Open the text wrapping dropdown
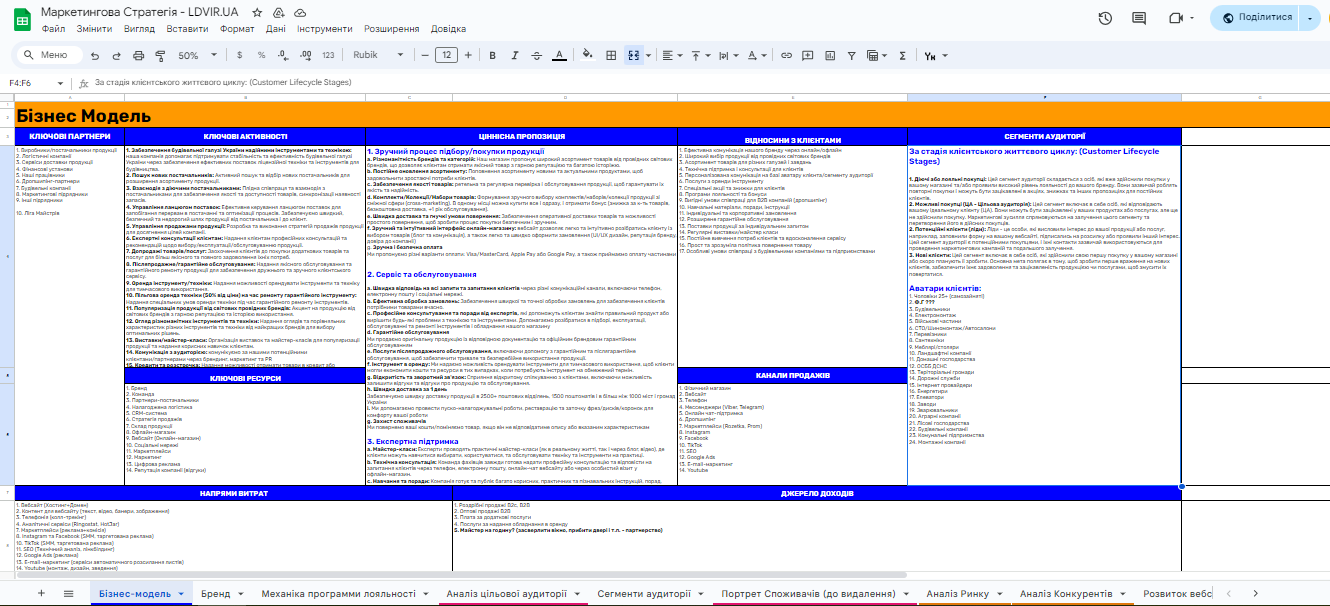The image size is (1330, 606). (730, 55)
